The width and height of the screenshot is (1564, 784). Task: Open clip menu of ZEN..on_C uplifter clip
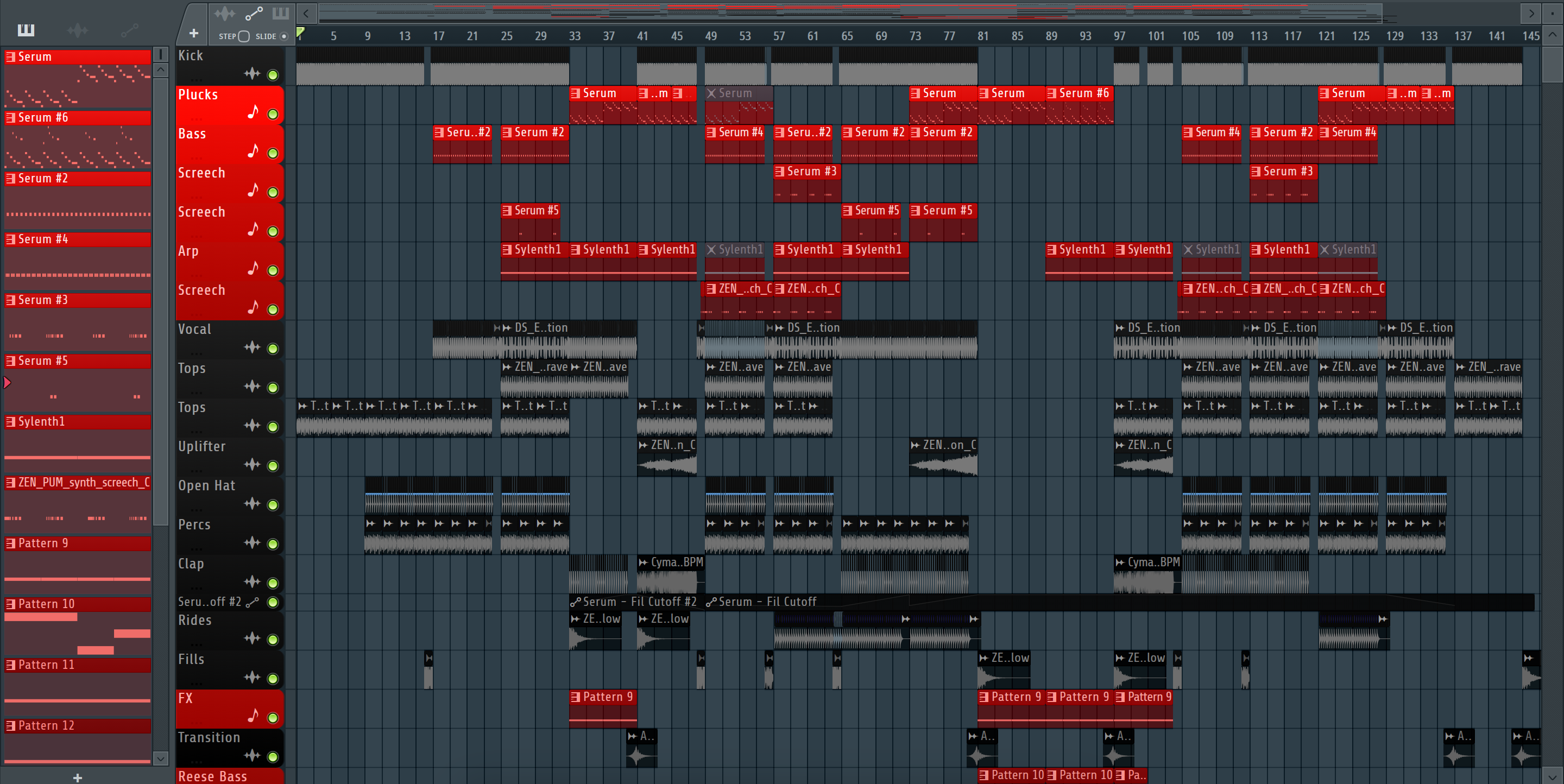[x=916, y=445]
